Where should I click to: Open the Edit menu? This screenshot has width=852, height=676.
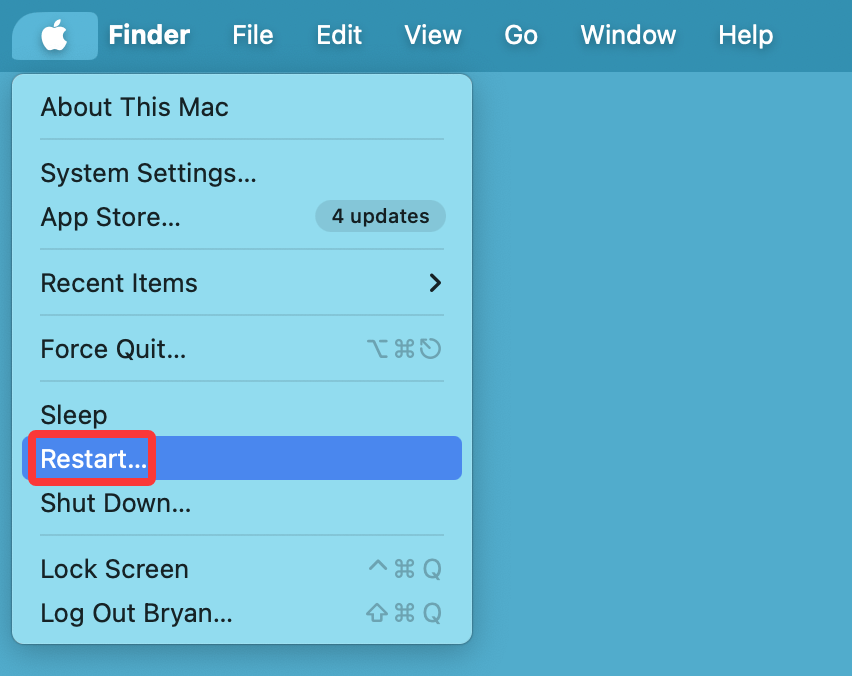tap(338, 35)
